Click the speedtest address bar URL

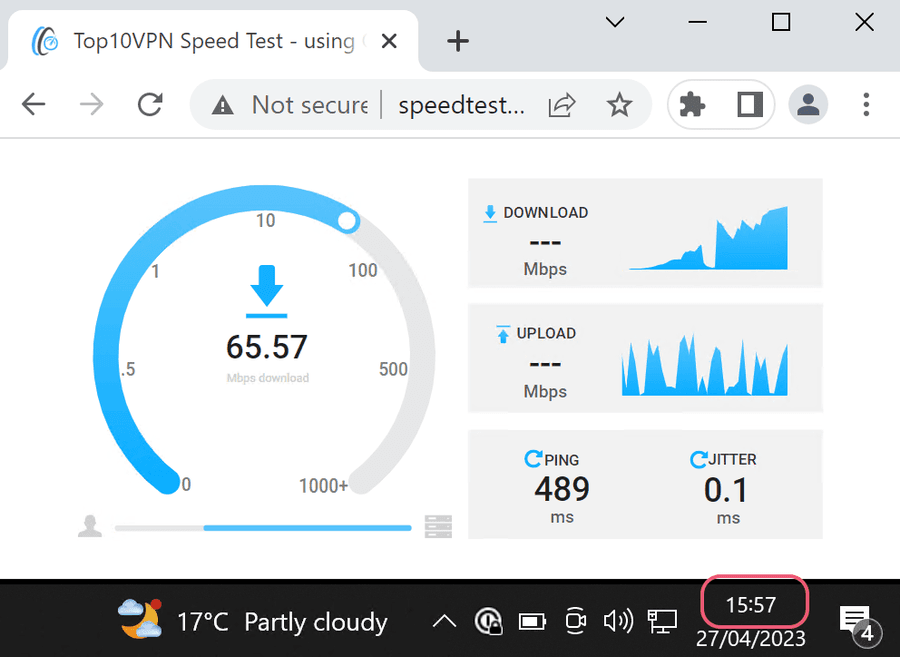click(x=460, y=105)
